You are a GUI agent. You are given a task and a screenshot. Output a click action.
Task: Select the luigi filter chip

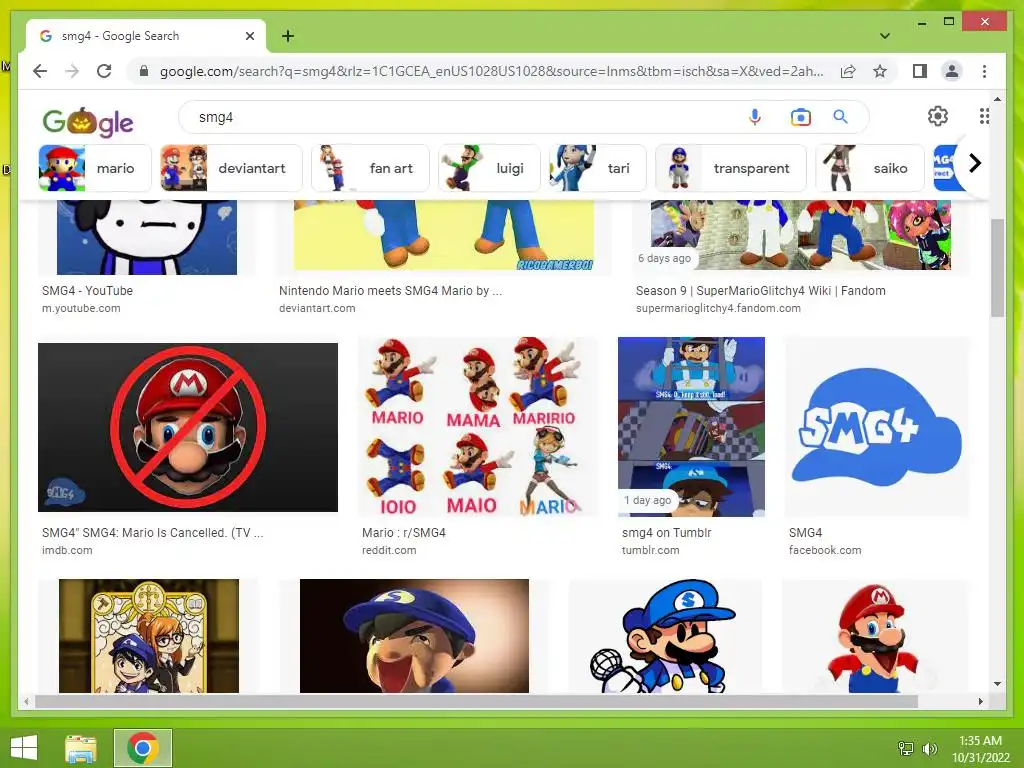489,168
